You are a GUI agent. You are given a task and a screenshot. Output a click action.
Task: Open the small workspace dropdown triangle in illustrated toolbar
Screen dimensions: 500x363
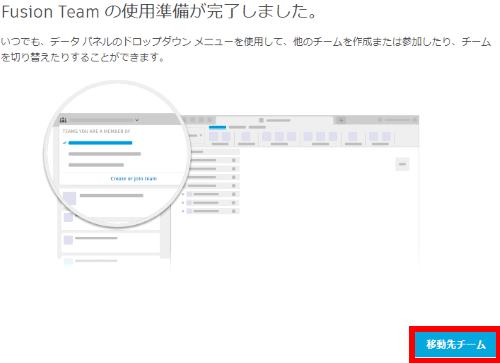pos(201,135)
